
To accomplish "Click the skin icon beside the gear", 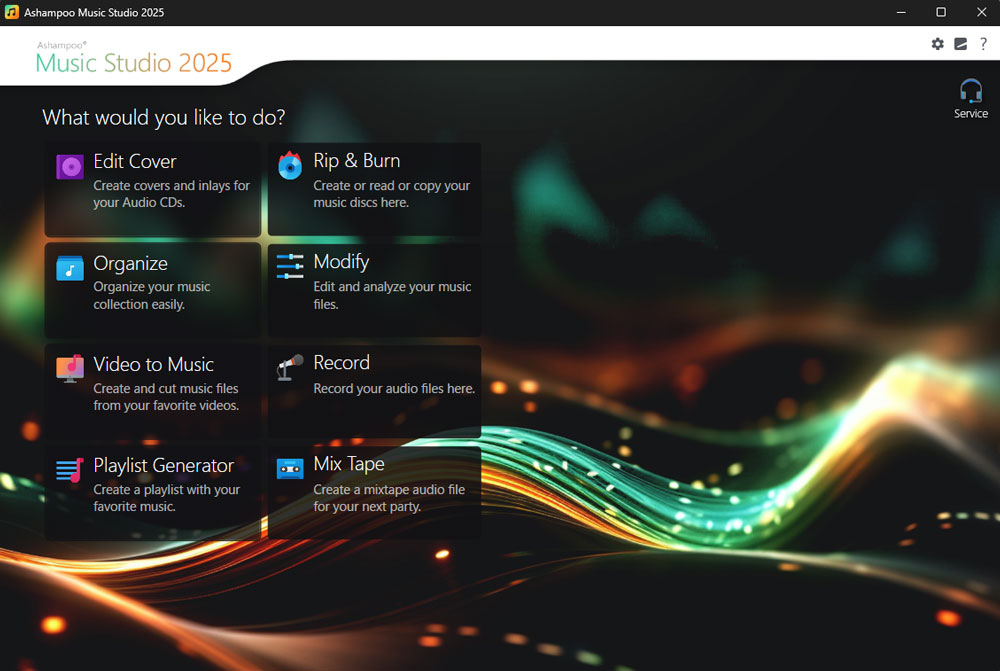I will (960, 44).
